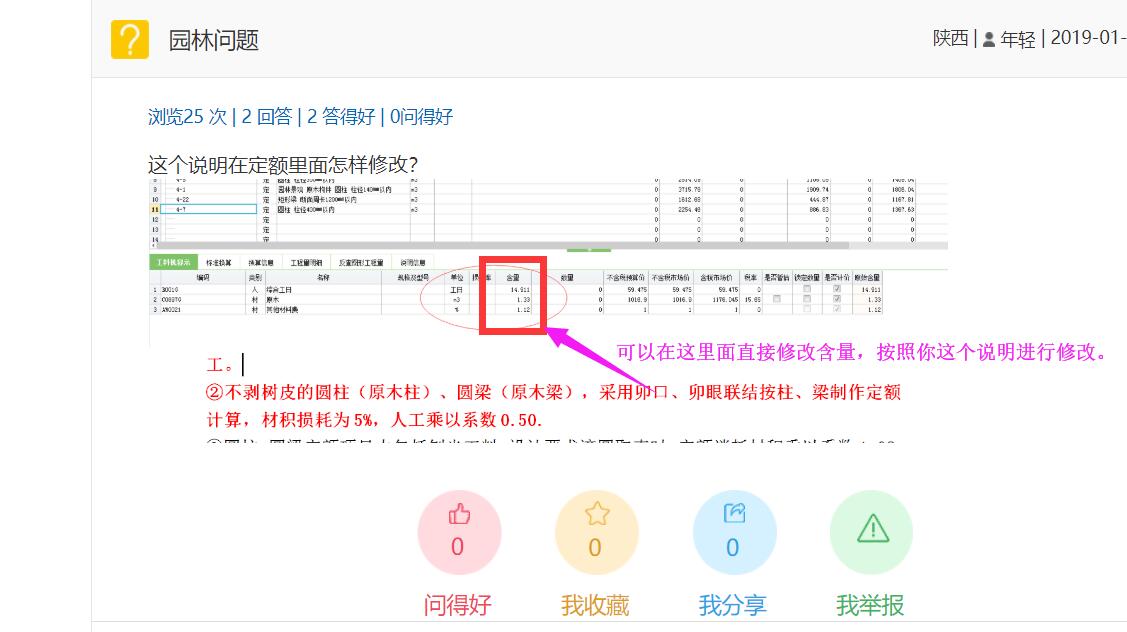This screenshot has width=1127, height=632.
Task: Click the 2 回答 count
Action: 267,116
